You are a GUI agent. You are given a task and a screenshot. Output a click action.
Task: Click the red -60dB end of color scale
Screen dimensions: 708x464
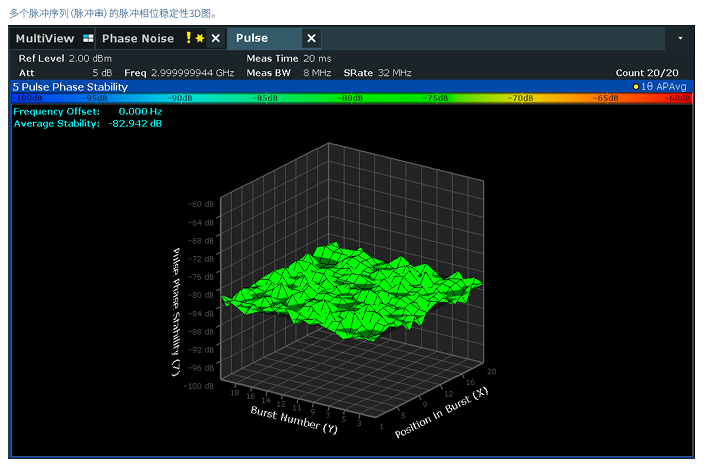click(x=677, y=98)
